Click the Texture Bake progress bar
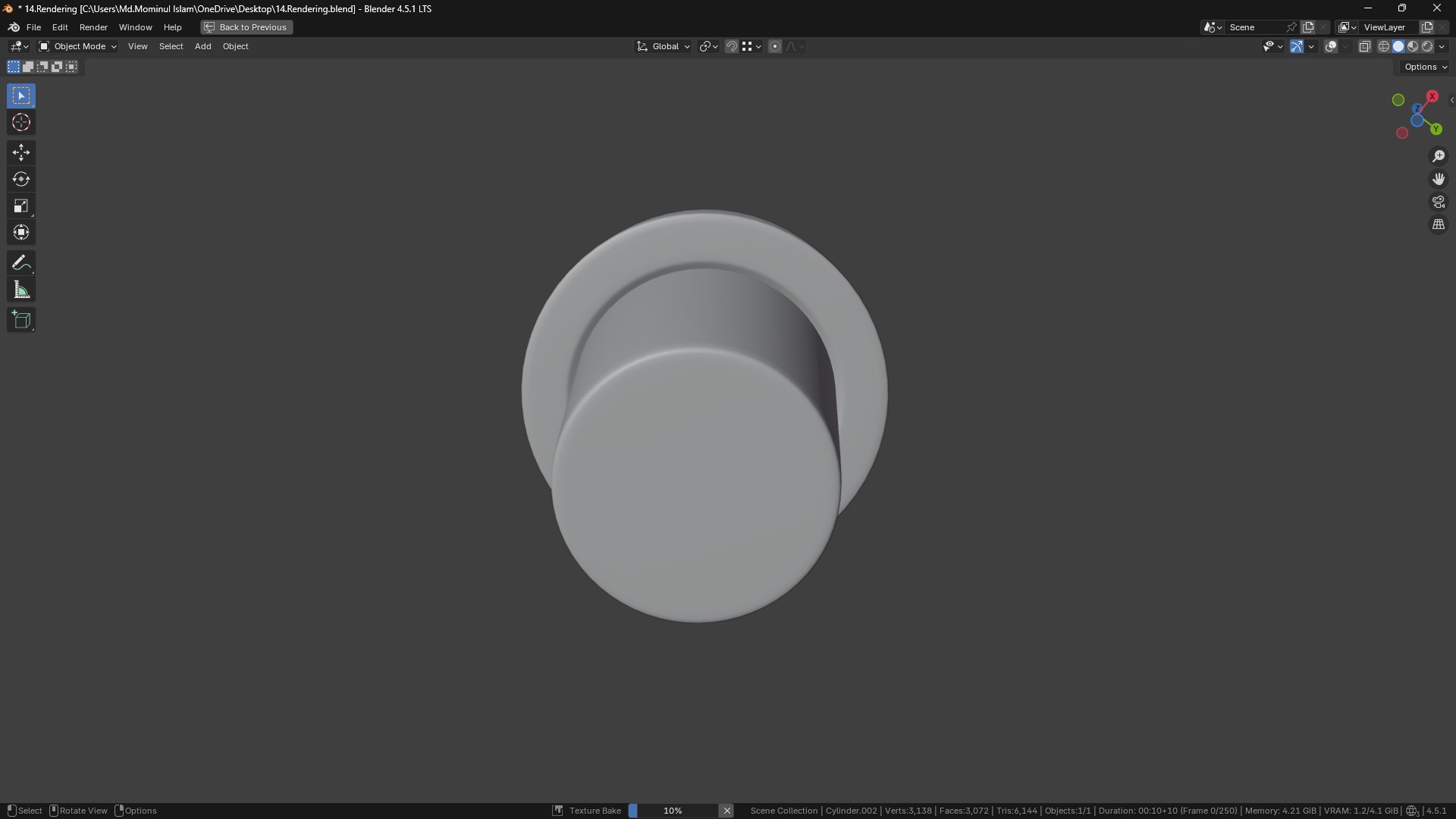Screen dimensions: 1456x819 [x=673, y=811]
